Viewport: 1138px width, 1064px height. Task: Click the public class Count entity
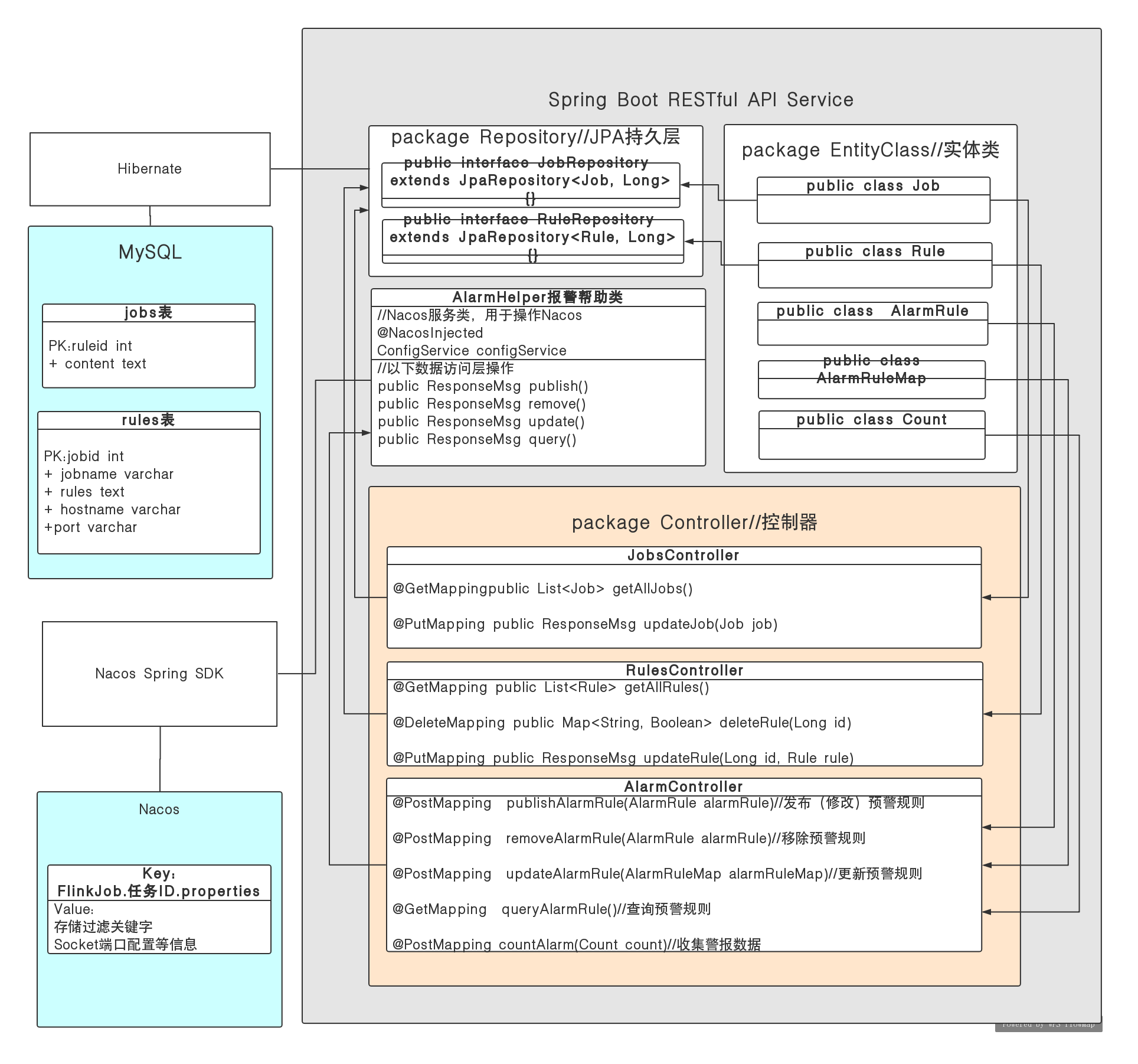pos(871,420)
